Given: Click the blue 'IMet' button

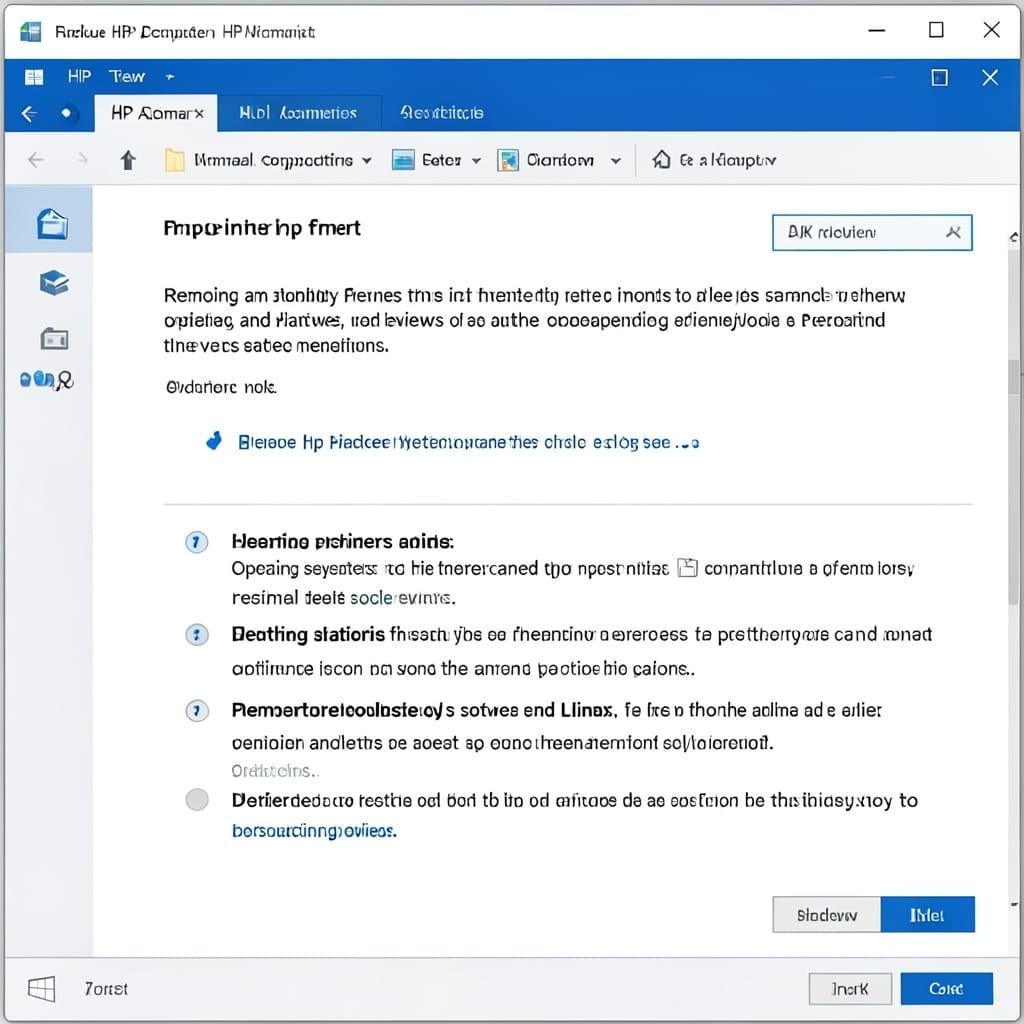Looking at the screenshot, I should point(927,915).
